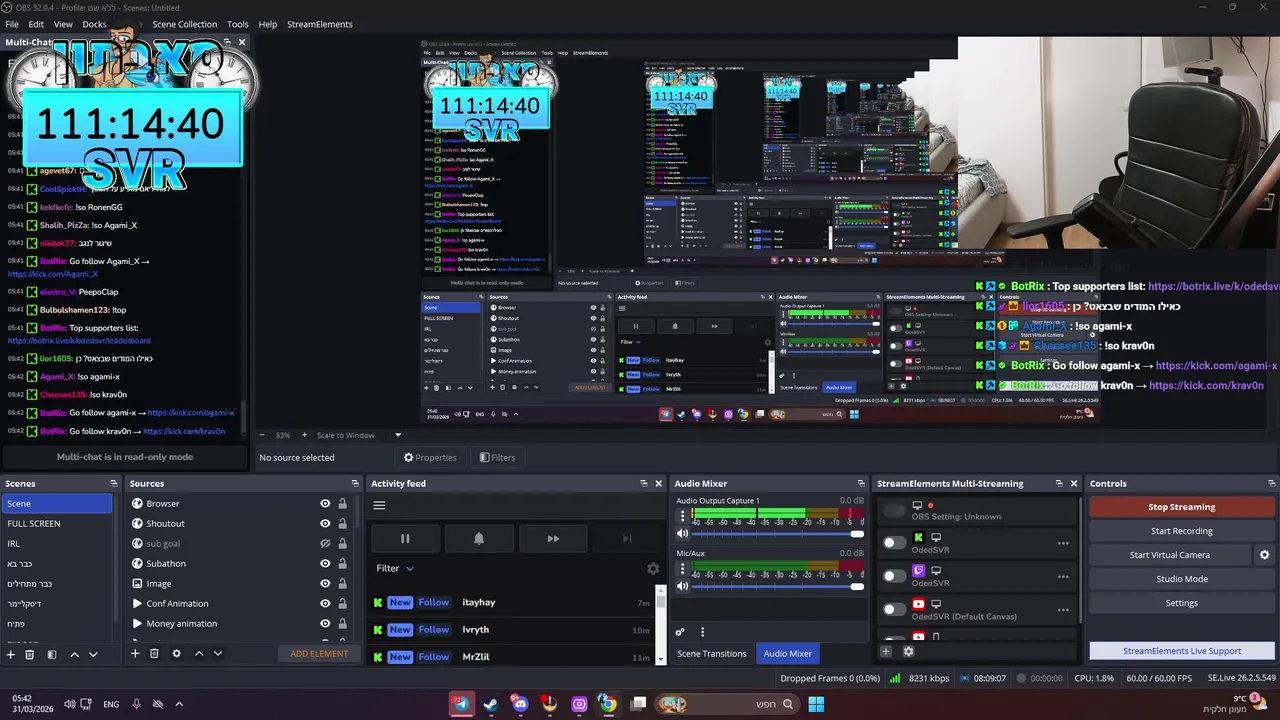The image size is (1280, 720).
Task: Unlock the Conf Animation source lock
Action: point(342,604)
